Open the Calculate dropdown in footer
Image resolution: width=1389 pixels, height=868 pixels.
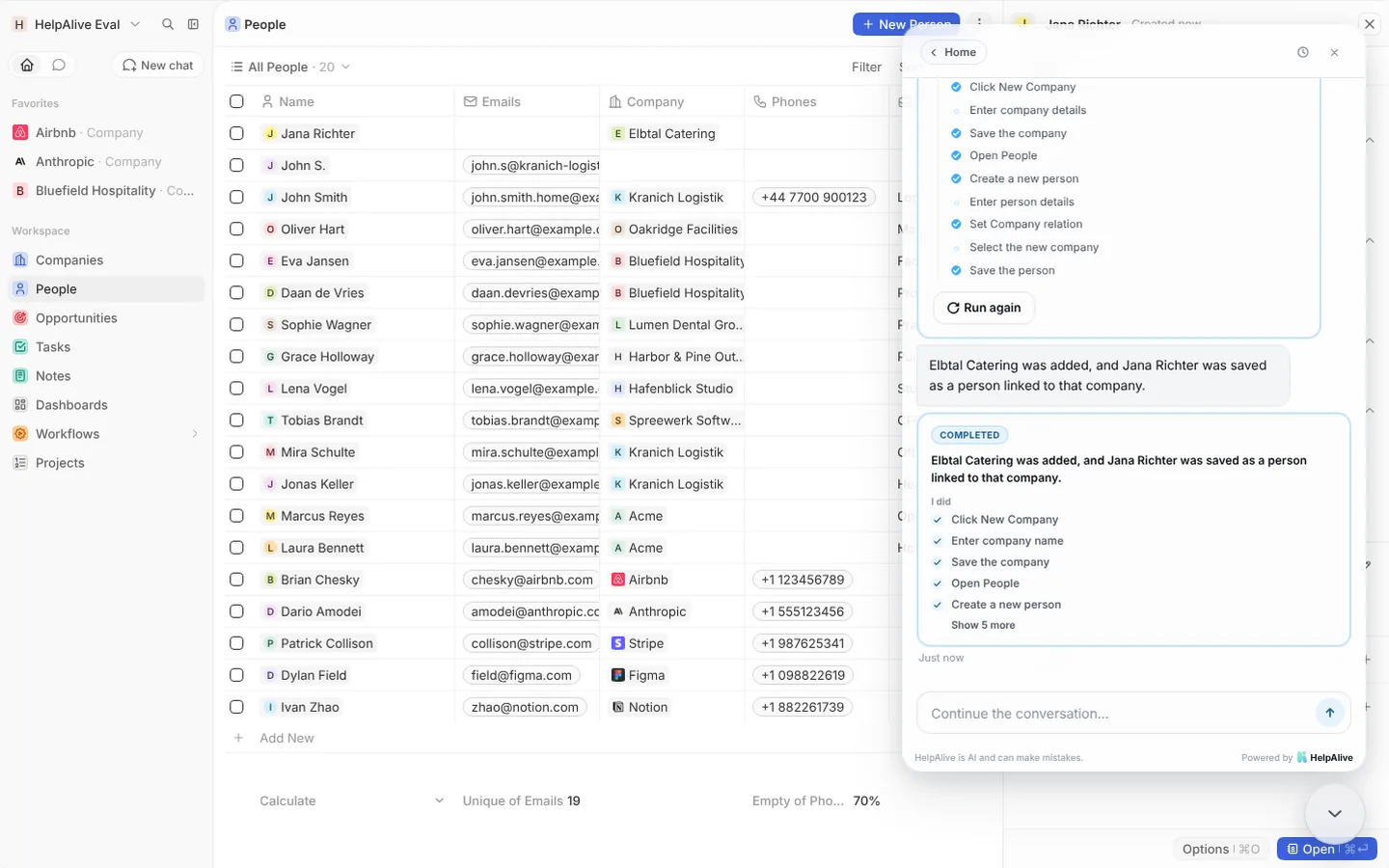tap(351, 800)
